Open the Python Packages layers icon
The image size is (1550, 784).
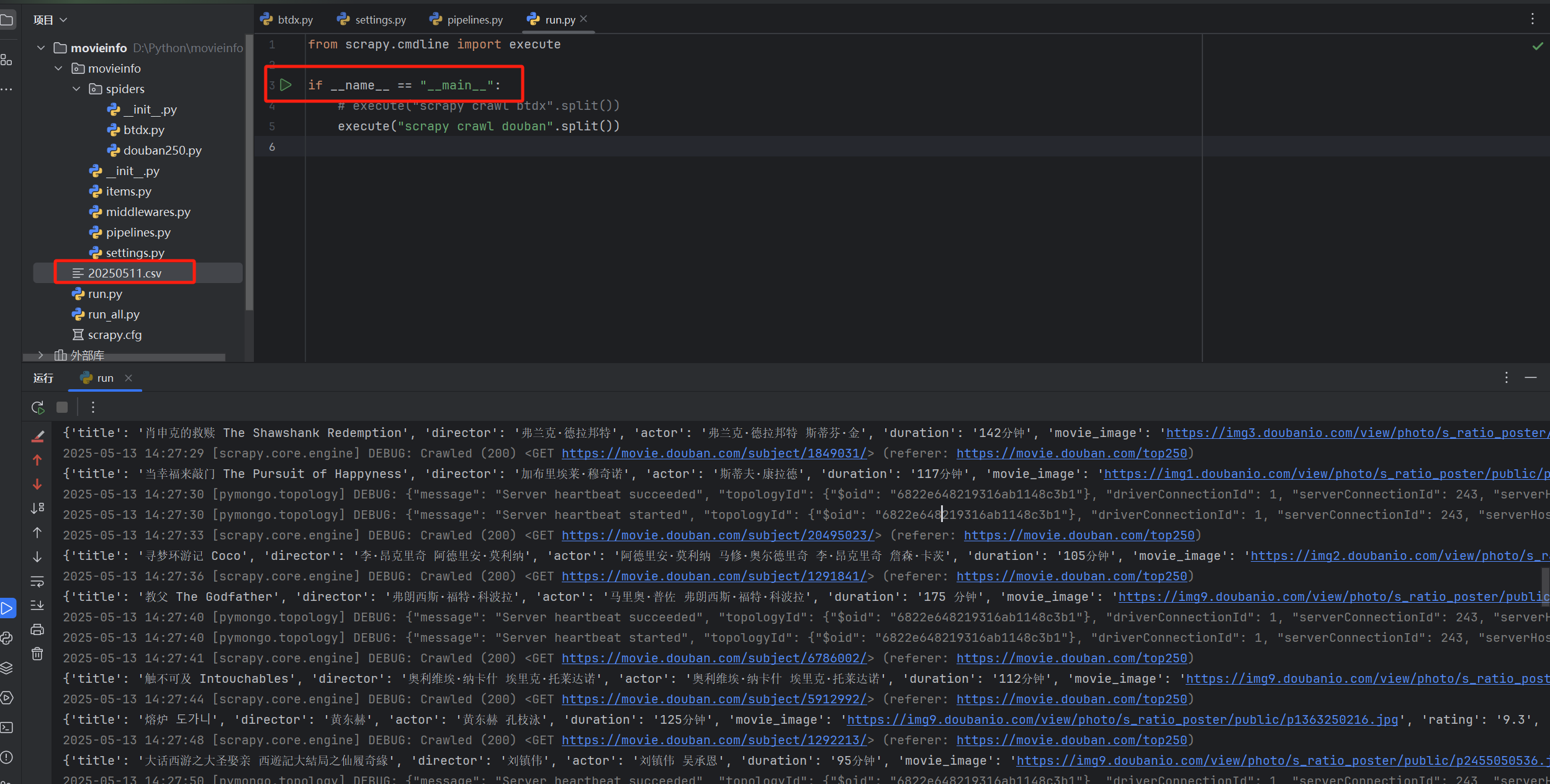pyautogui.click(x=7, y=668)
